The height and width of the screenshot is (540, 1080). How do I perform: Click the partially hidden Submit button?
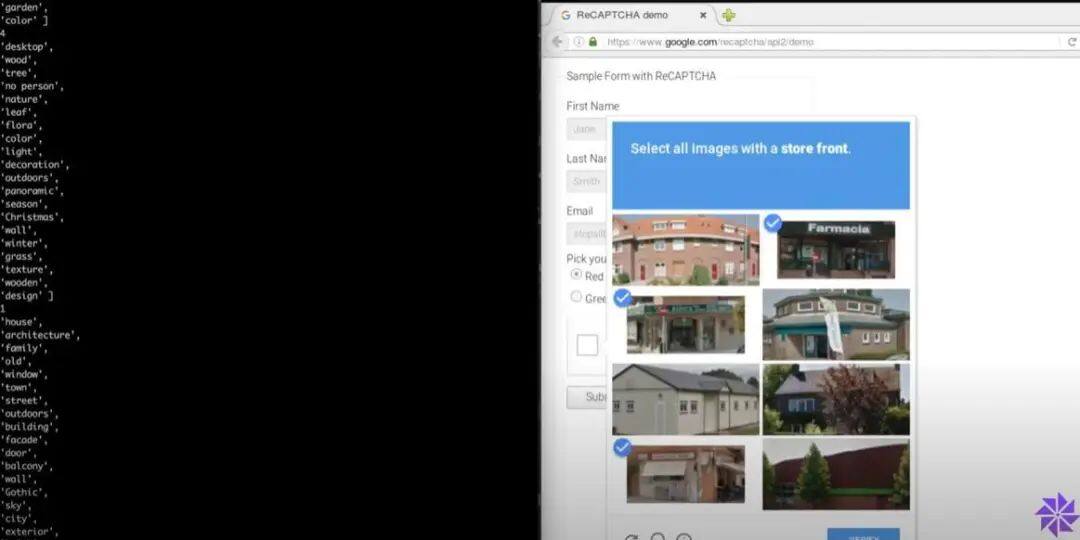[587, 397]
